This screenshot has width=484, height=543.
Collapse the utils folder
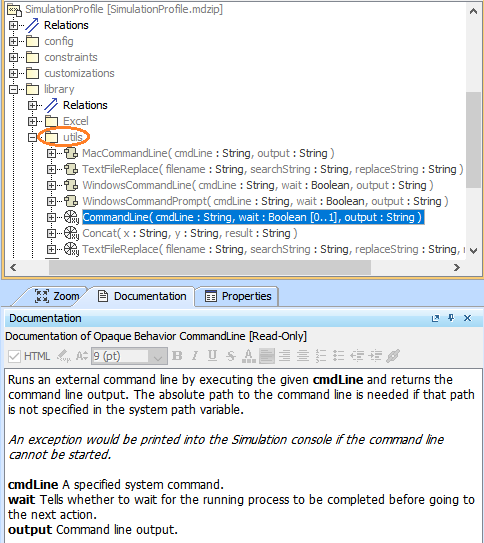coord(32,137)
